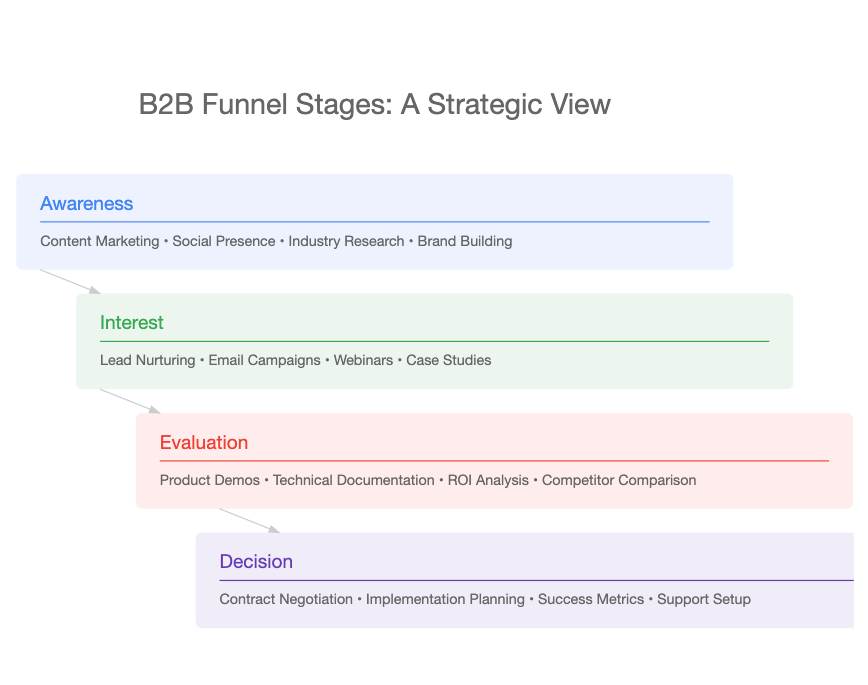This screenshot has width=868, height=685.
Task: Click the Support Setup item
Action: (x=704, y=599)
